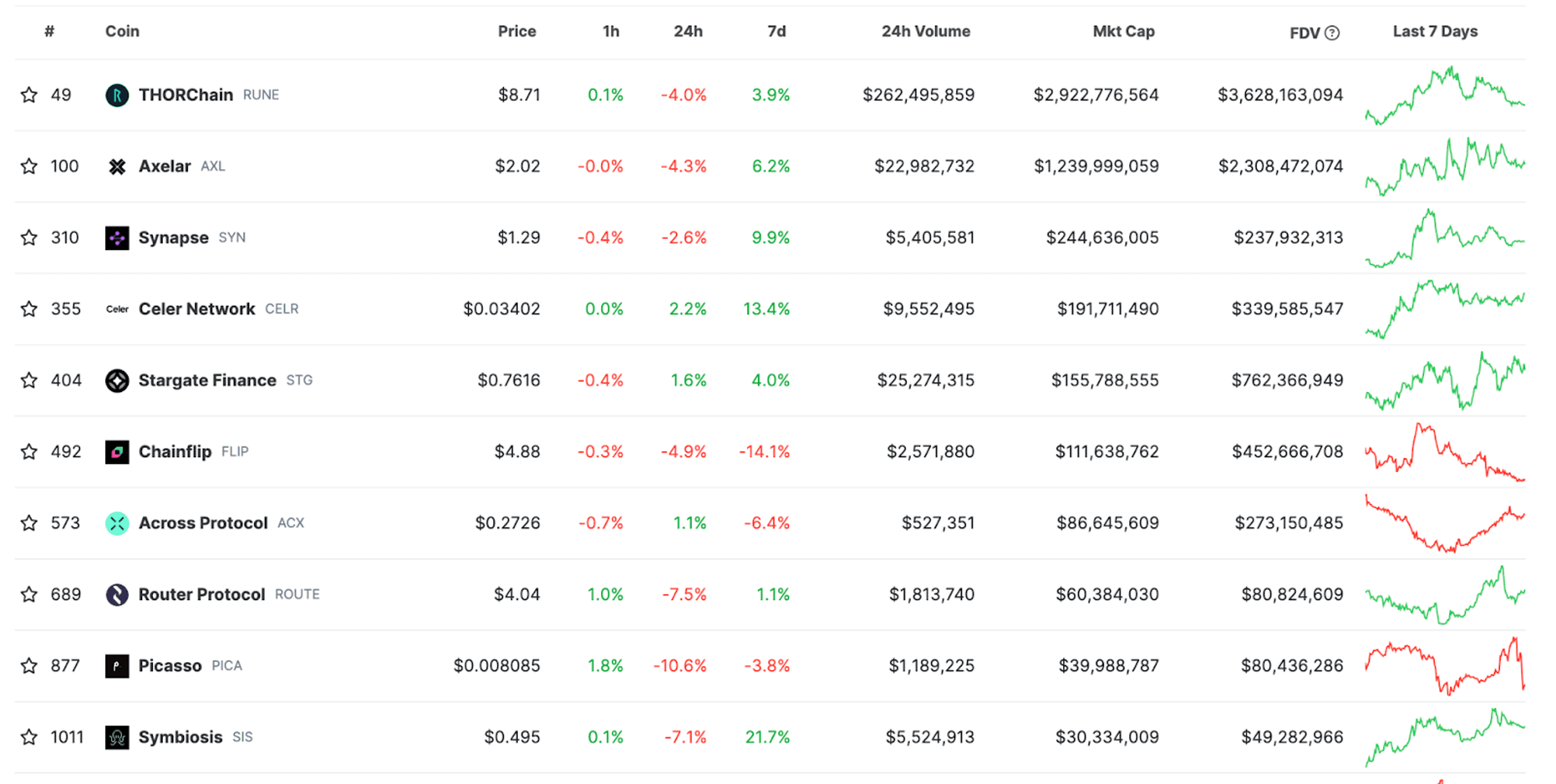The image size is (1556, 784).
Task: Select FDV value $762,366,949
Action: point(1287,380)
